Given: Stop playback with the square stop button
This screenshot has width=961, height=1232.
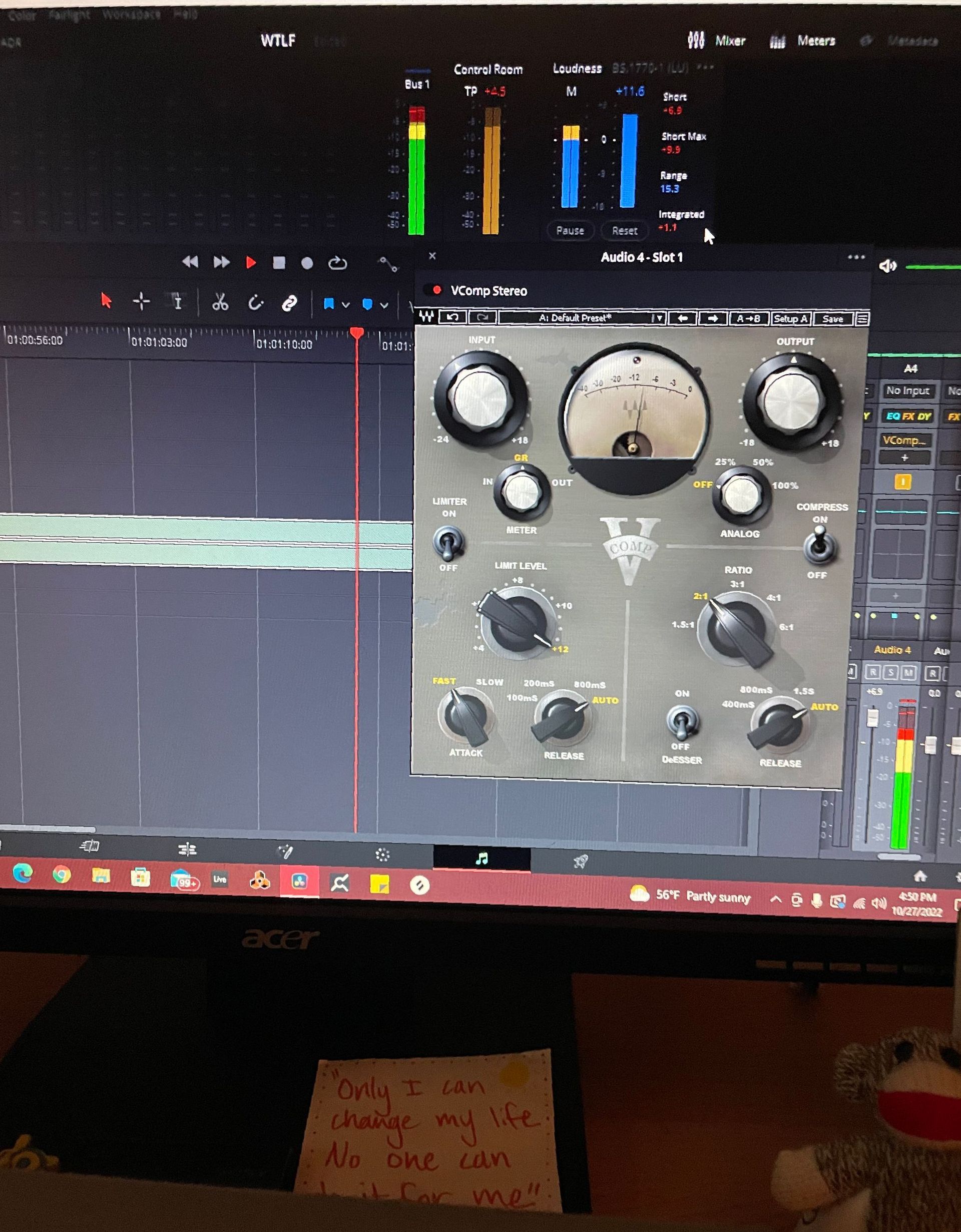Looking at the screenshot, I should pos(279,263).
